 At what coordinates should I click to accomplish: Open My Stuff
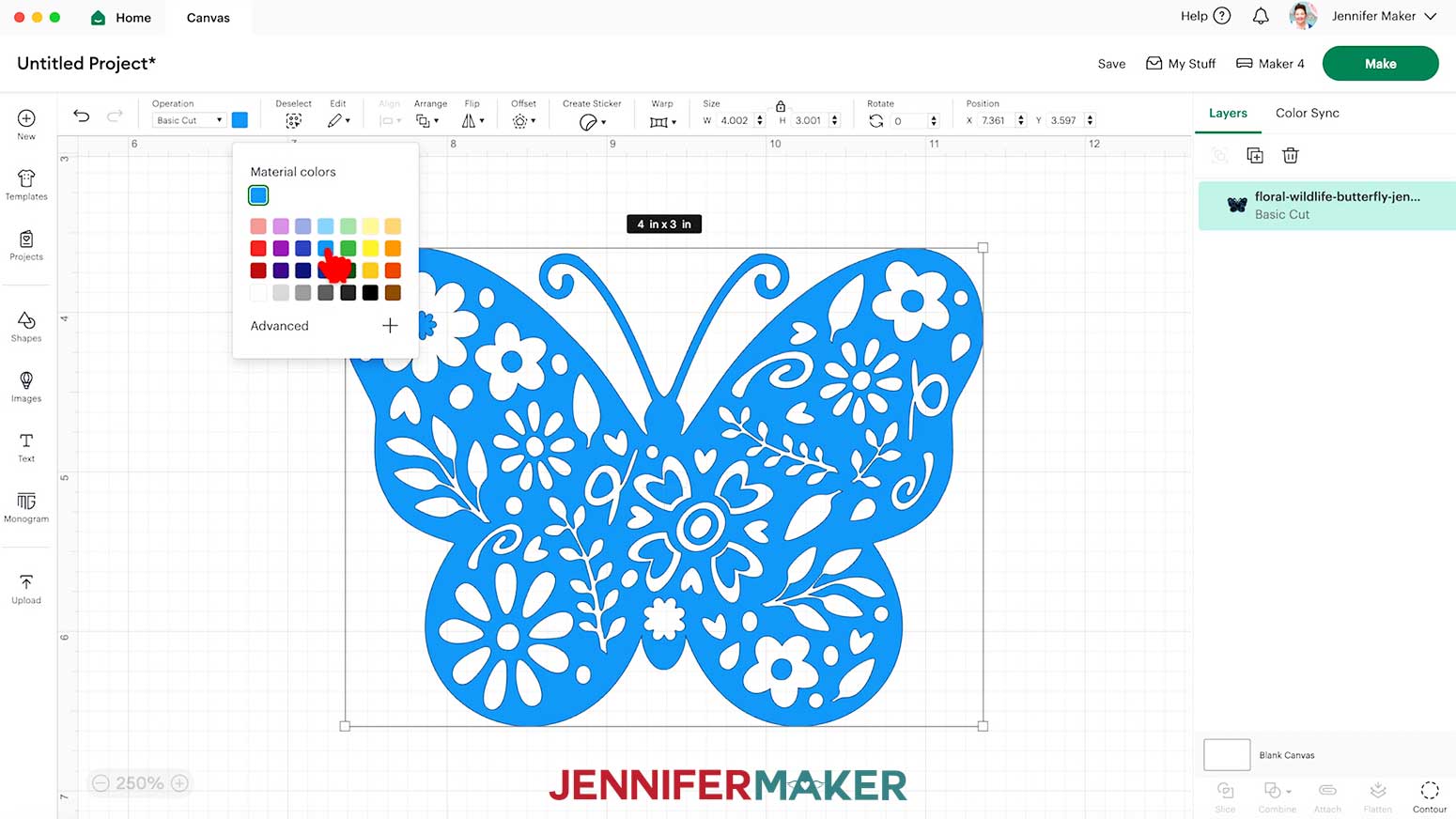pos(1181,64)
